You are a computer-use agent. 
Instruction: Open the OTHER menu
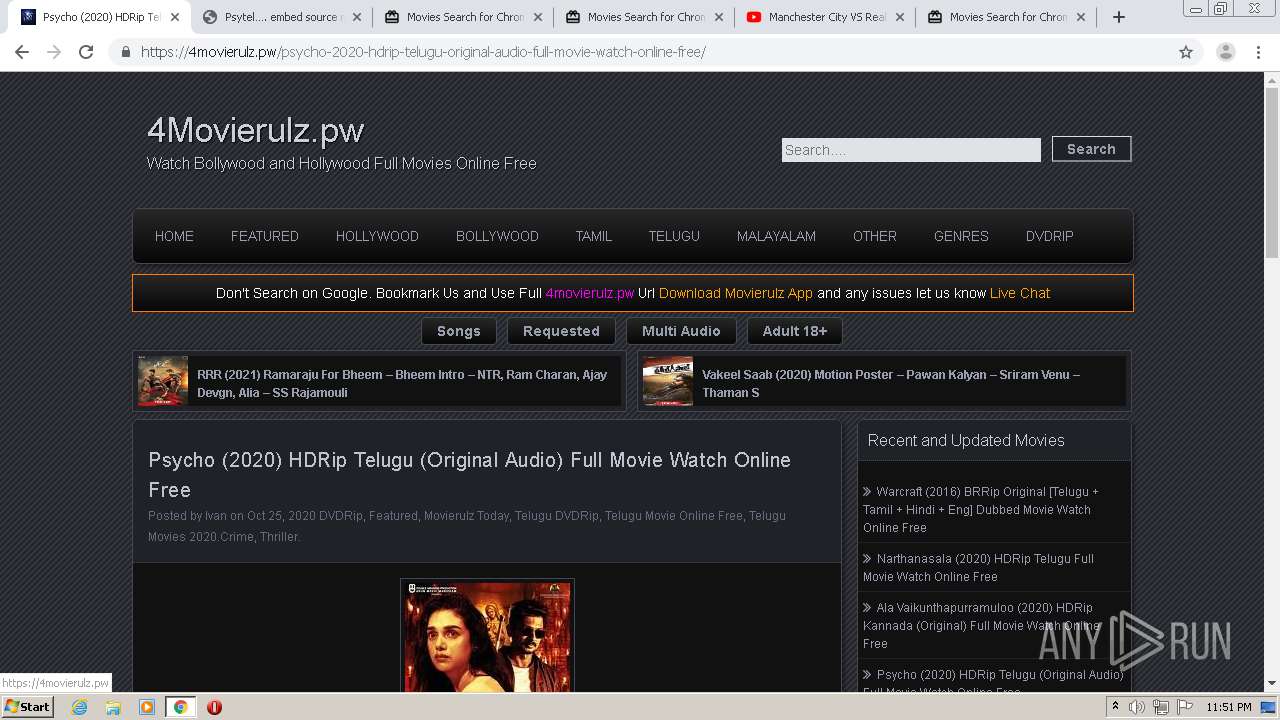[x=874, y=236]
